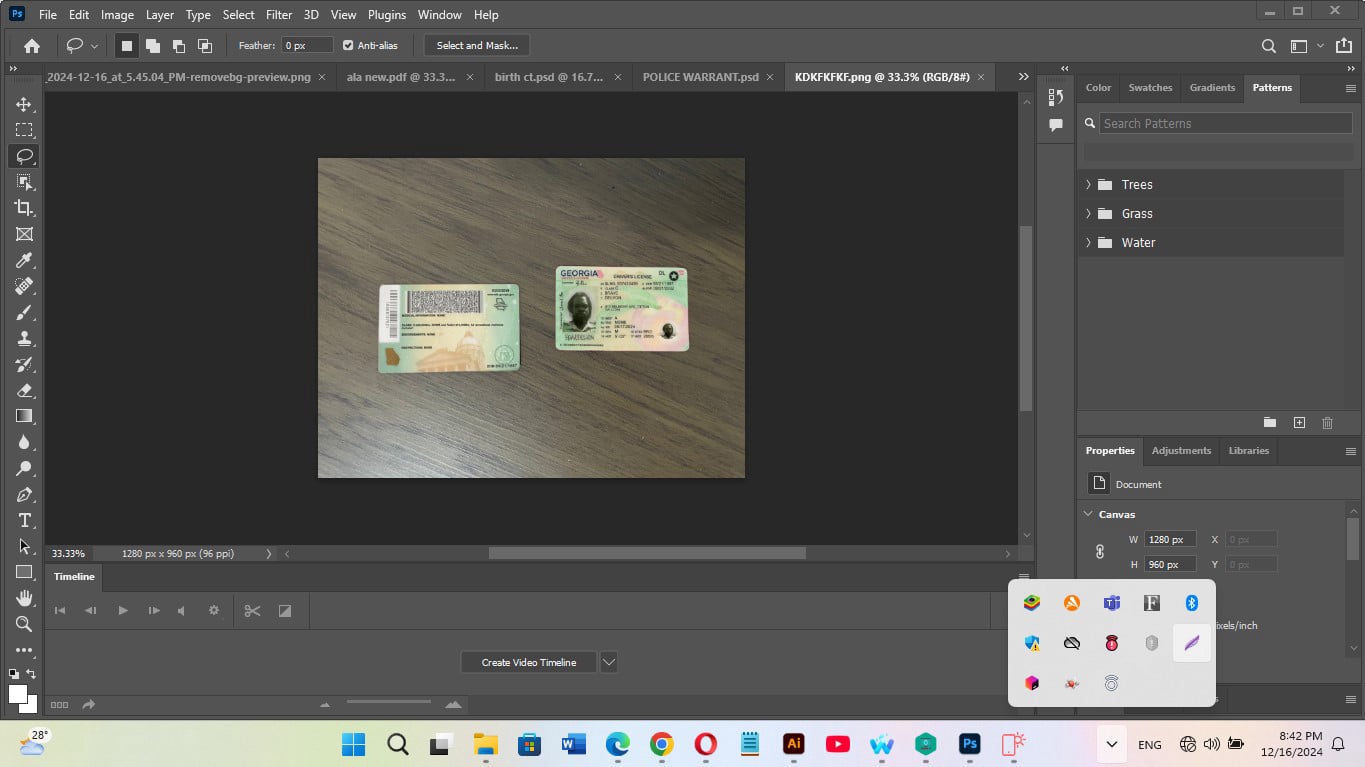Viewport: 1365px width, 767px height.
Task: Select the History Brush tool
Action: coord(24,364)
